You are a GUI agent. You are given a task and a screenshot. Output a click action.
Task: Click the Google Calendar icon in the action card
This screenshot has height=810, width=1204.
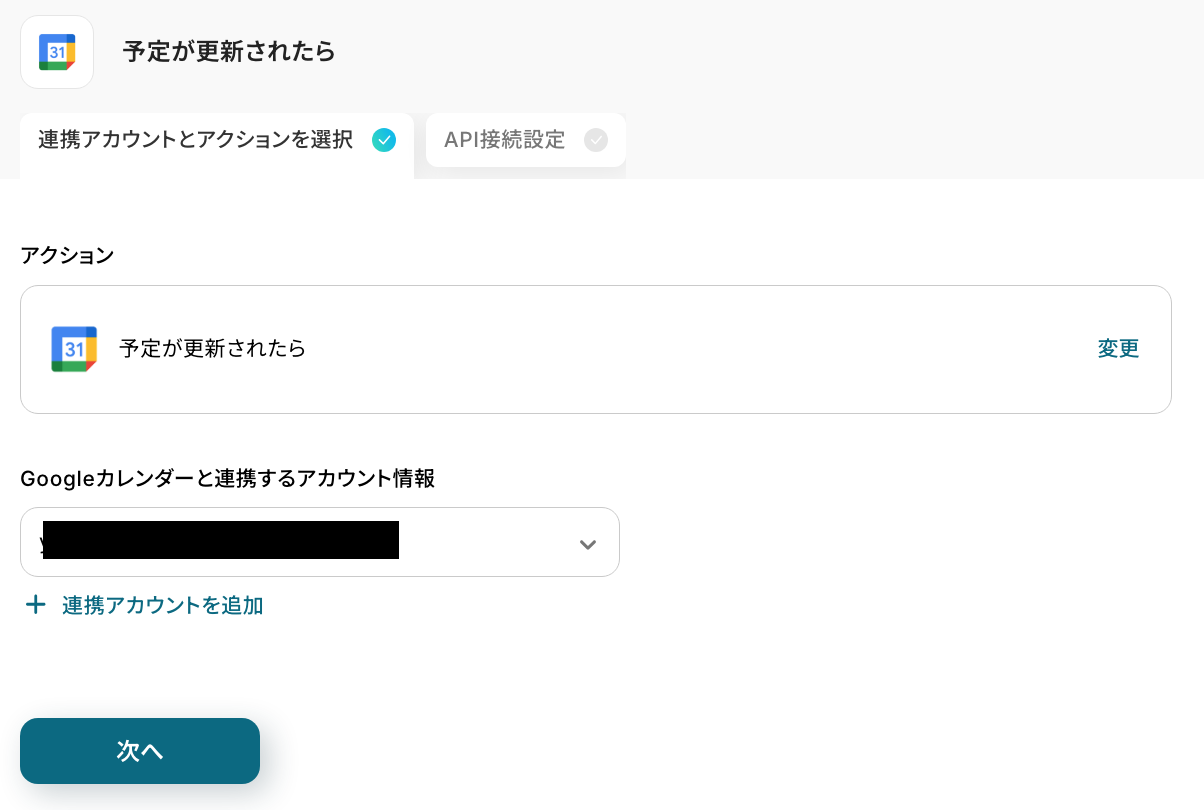click(x=74, y=349)
